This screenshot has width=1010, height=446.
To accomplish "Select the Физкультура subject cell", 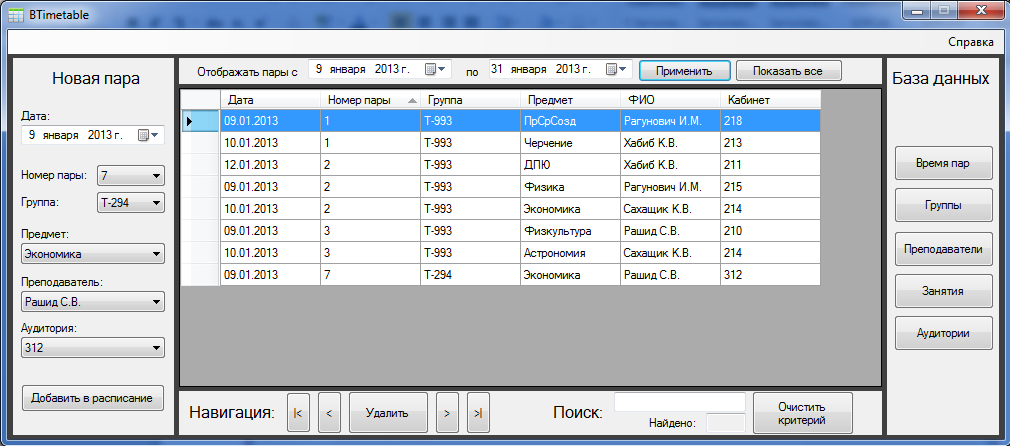I will click(570, 231).
